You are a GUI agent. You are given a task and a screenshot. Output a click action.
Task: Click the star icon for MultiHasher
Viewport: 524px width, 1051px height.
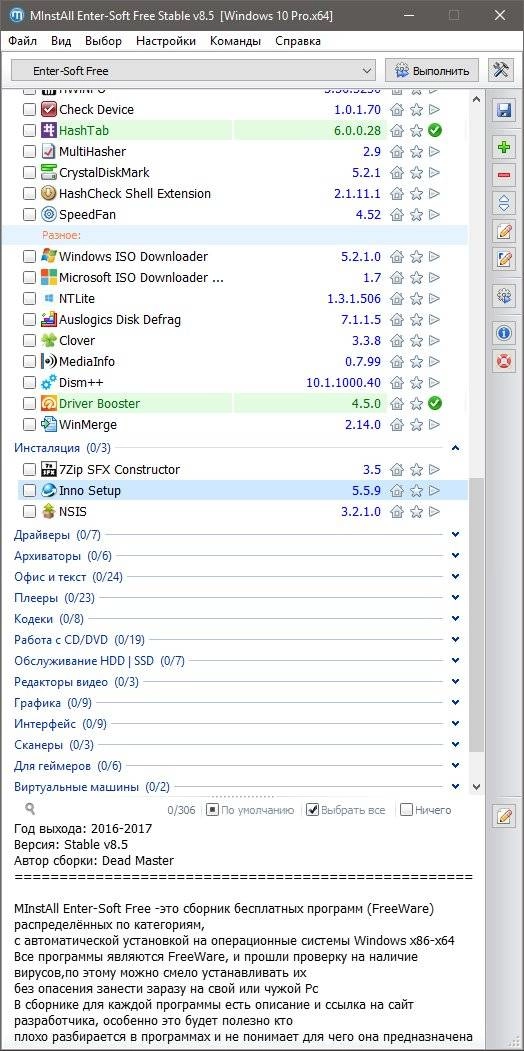tap(416, 151)
